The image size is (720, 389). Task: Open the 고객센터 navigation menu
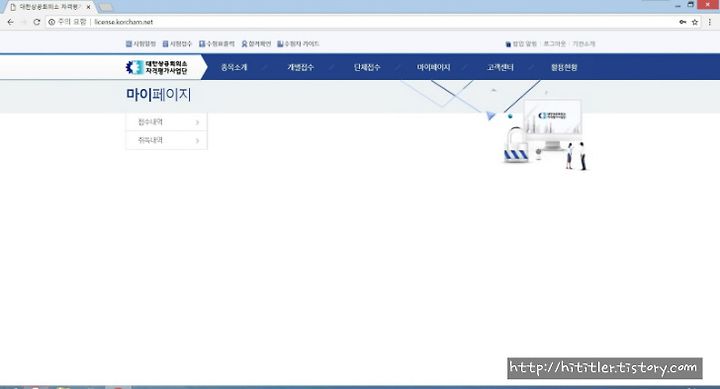coord(500,67)
